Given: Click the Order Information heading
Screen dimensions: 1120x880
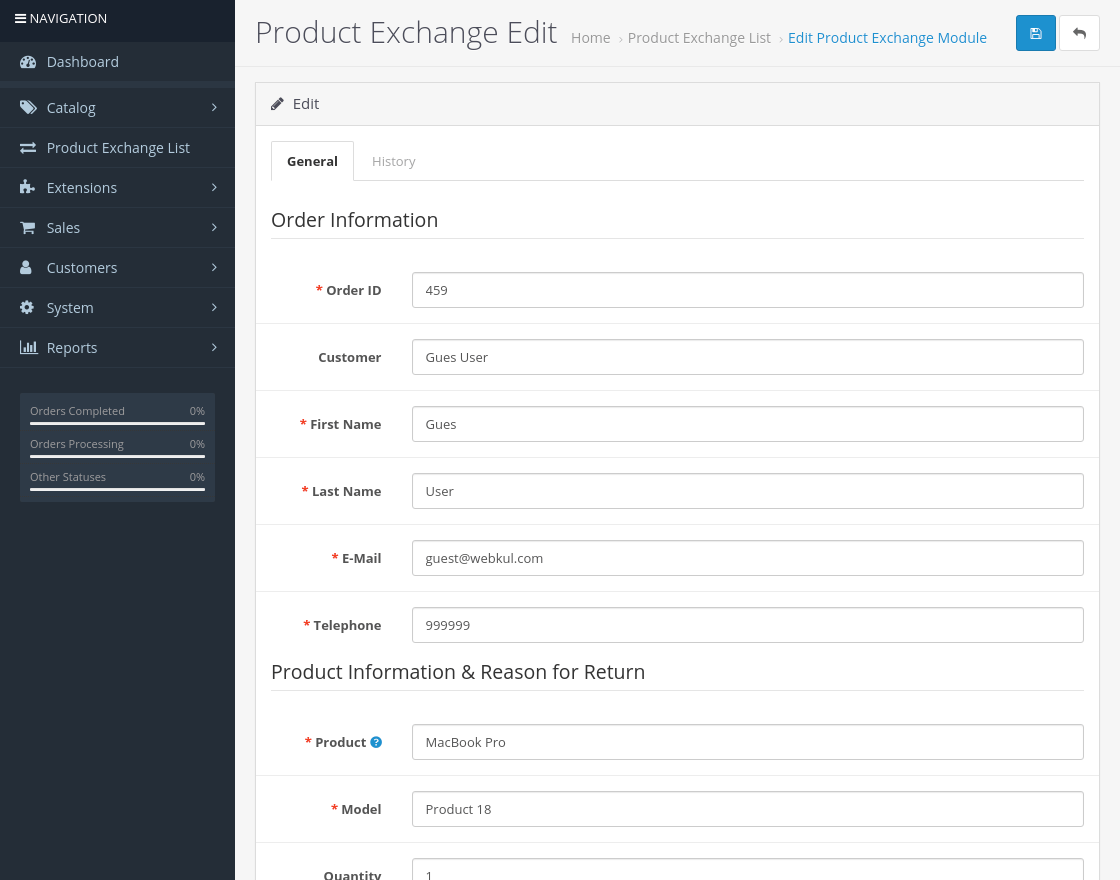Looking at the screenshot, I should click(x=354, y=220).
